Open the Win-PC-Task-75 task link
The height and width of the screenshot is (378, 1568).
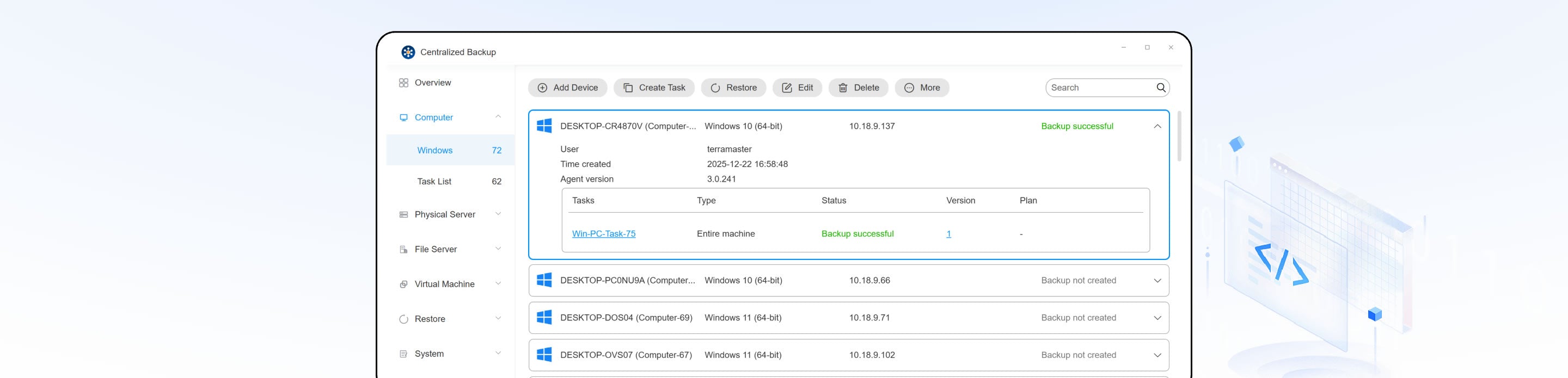pyautogui.click(x=603, y=234)
